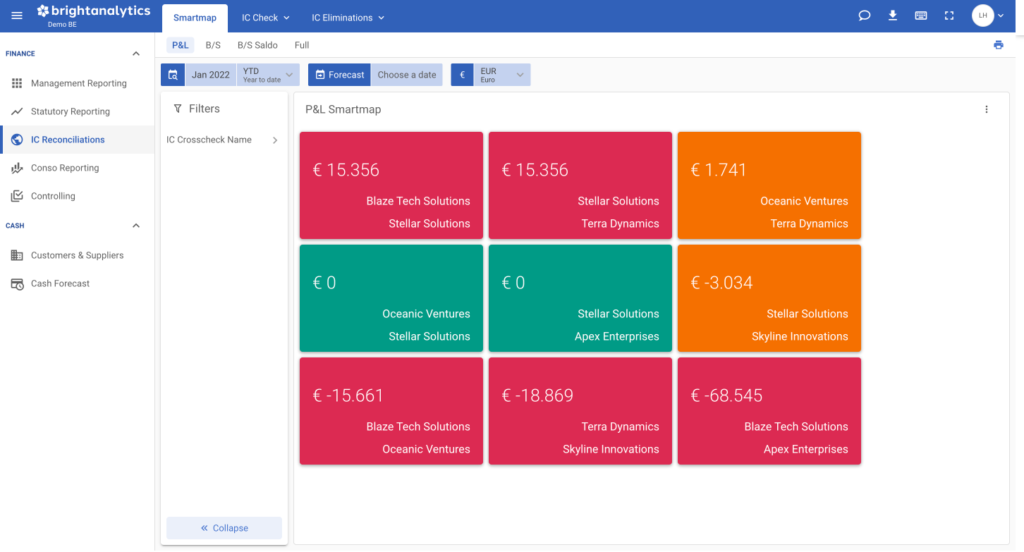Open the hamburger navigation menu
Viewport: 1024px width, 552px height.
[x=17, y=16]
